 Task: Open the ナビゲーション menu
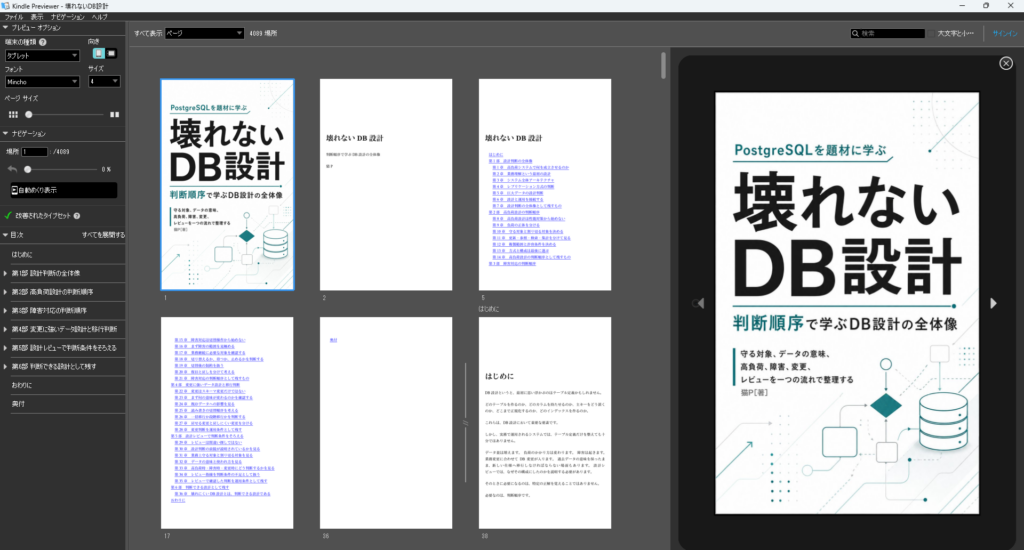pos(68,17)
